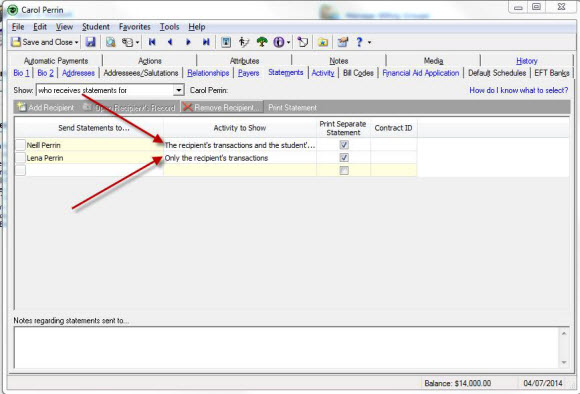Check Print Separate Statement in the empty row
Screen dimensions: 580x394
tap(344, 171)
